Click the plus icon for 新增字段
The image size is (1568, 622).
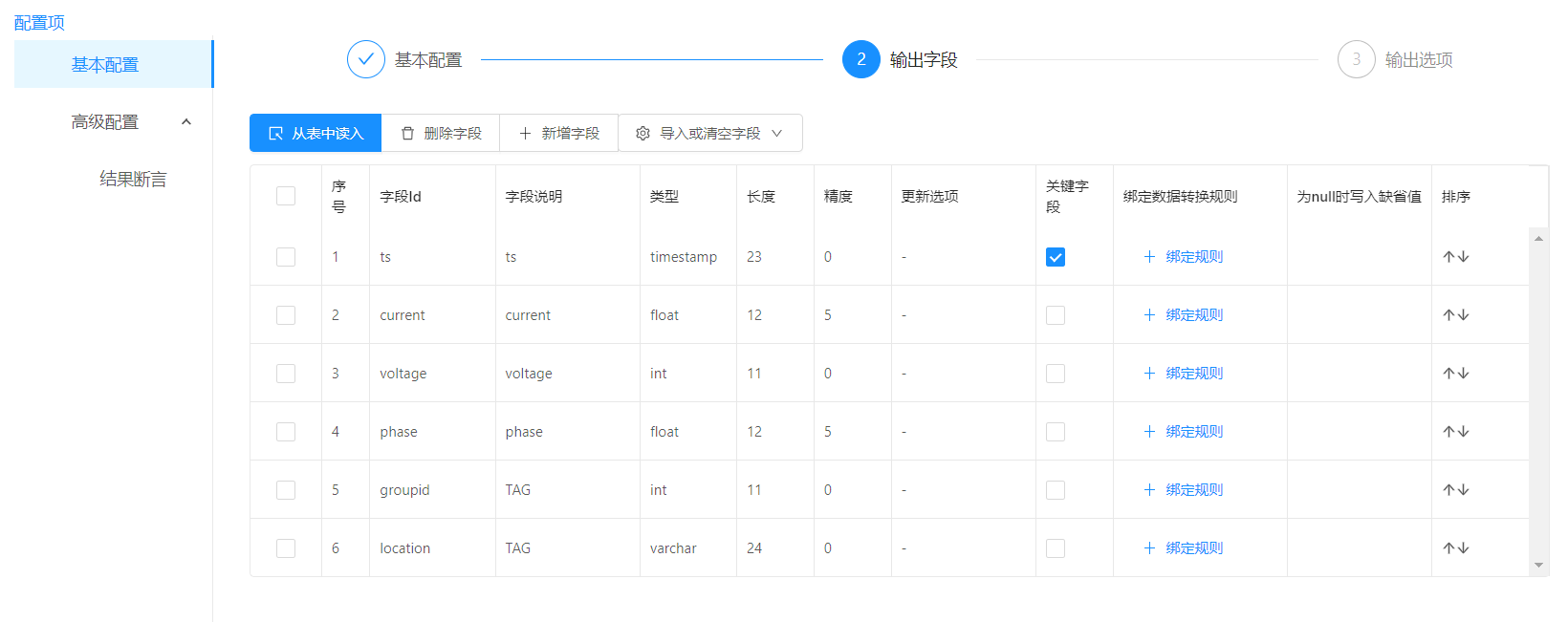[525, 134]
